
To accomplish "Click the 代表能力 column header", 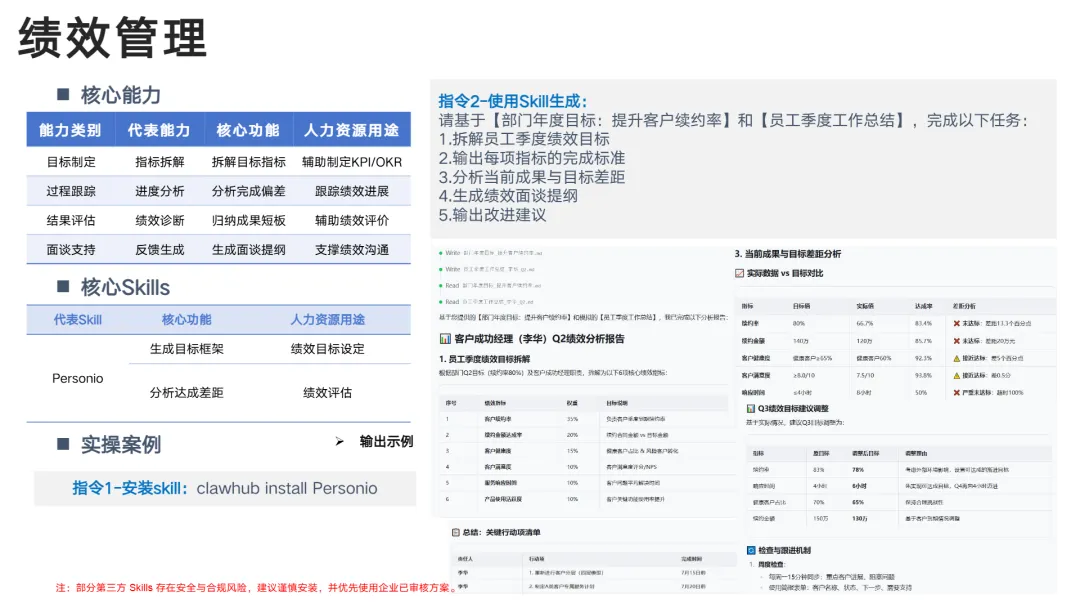I will click(159, 130).
